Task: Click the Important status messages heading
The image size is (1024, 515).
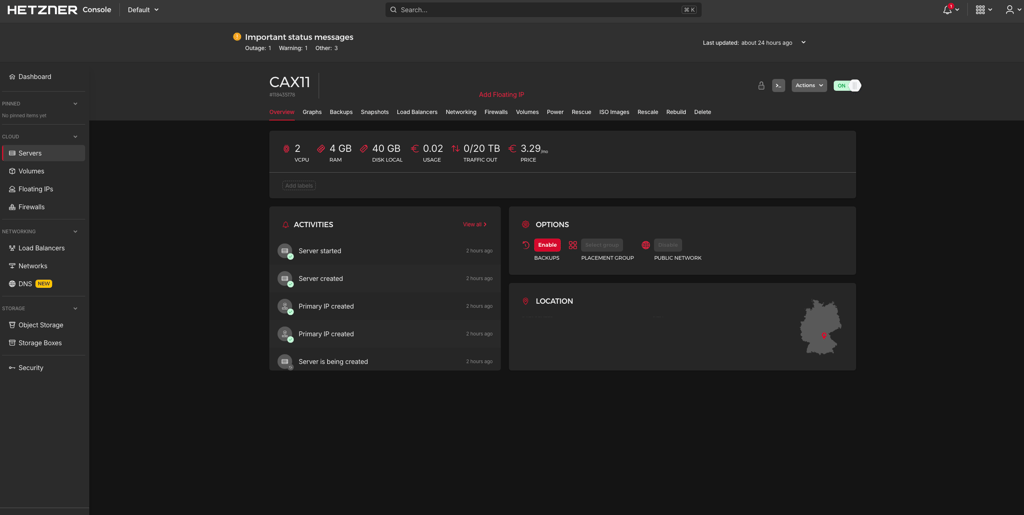Action: (x=299, y=37)
